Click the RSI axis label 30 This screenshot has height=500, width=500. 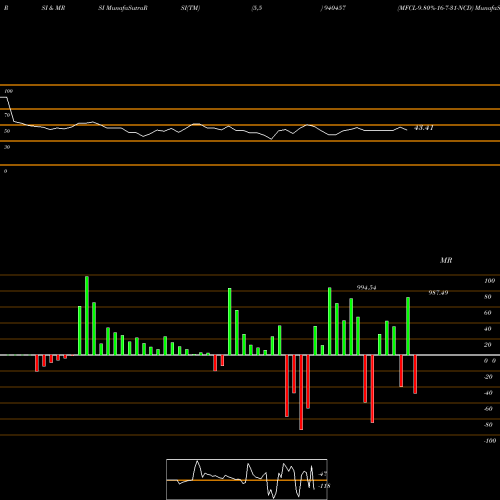pyautogui.click(x=7, y=147)
